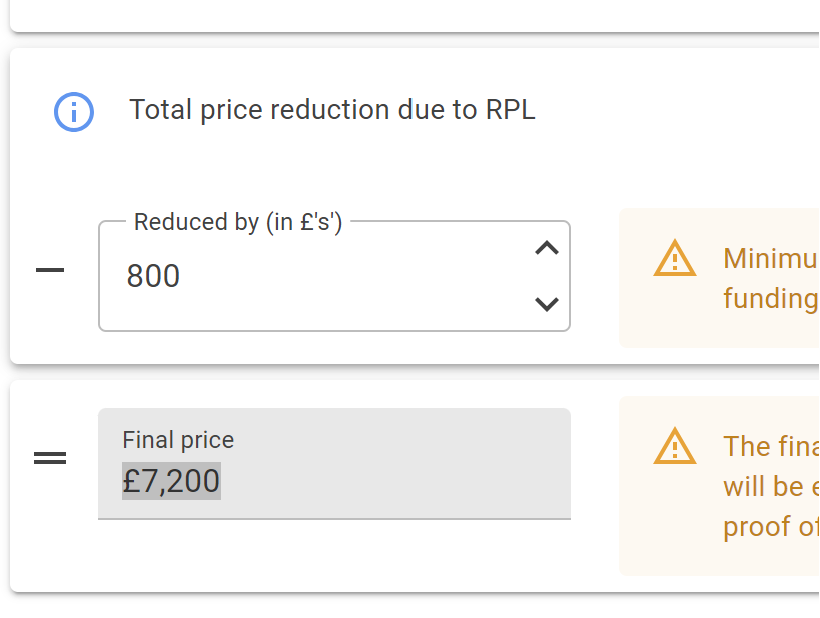Click the 'Total price reduction due to RPL' heading
Image resolution: width=820 pixels, height=618 pixels.
click(332, 110)
